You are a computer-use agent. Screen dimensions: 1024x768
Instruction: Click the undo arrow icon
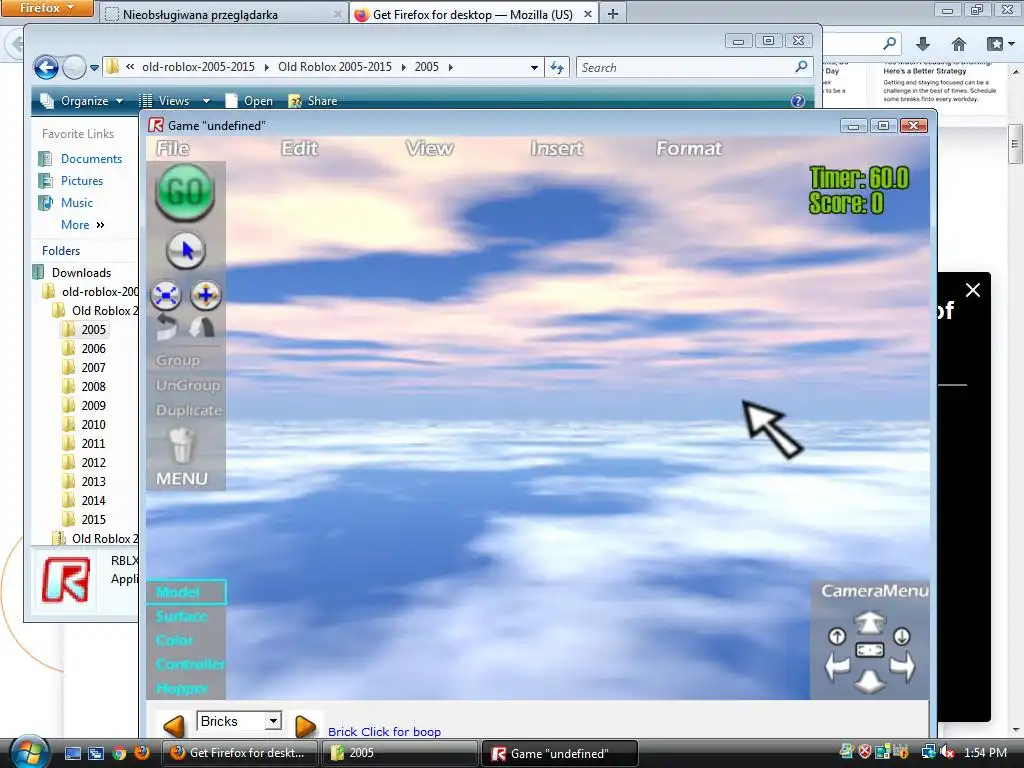click(167, 327)
